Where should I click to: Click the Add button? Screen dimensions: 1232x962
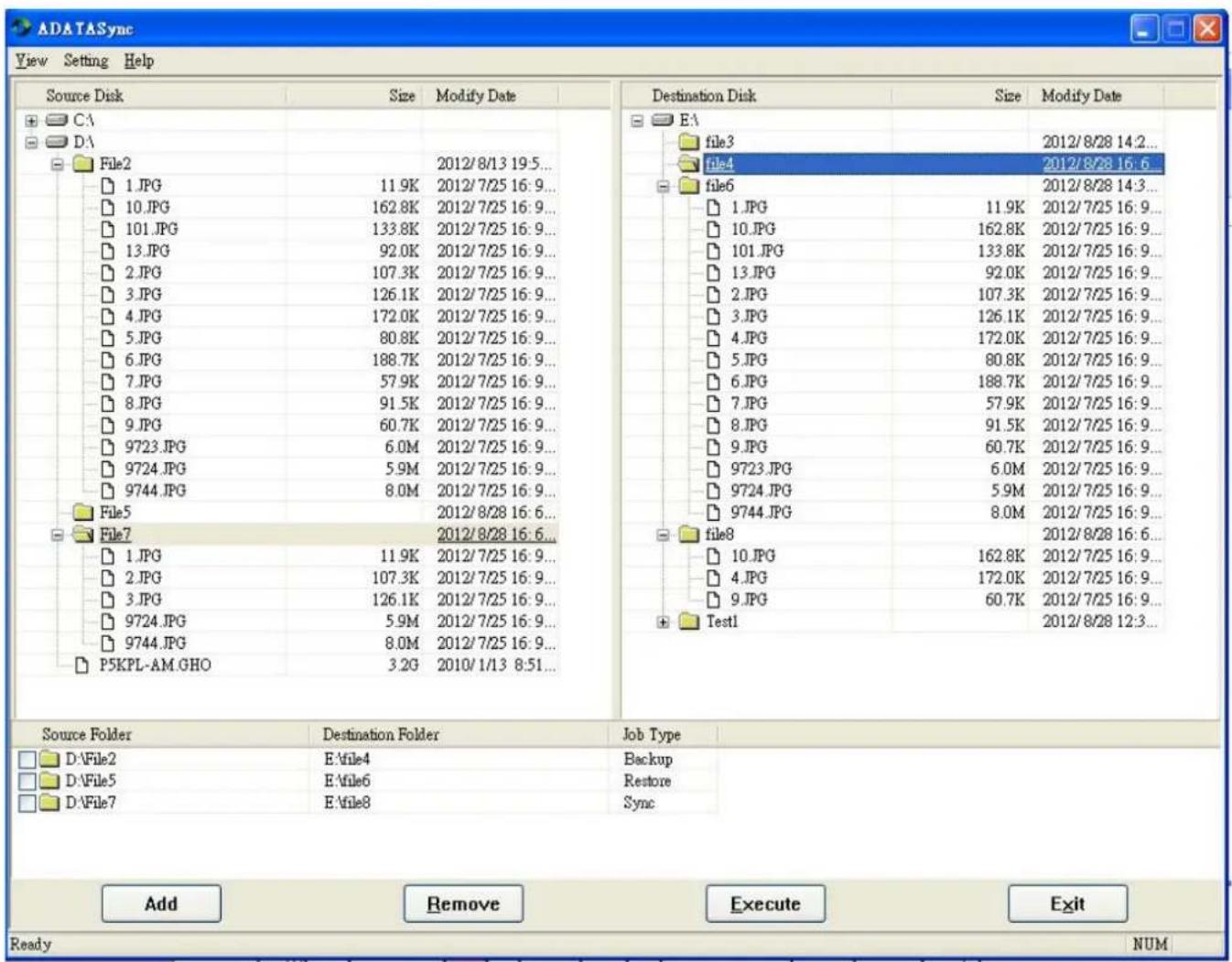coord(161,903)
